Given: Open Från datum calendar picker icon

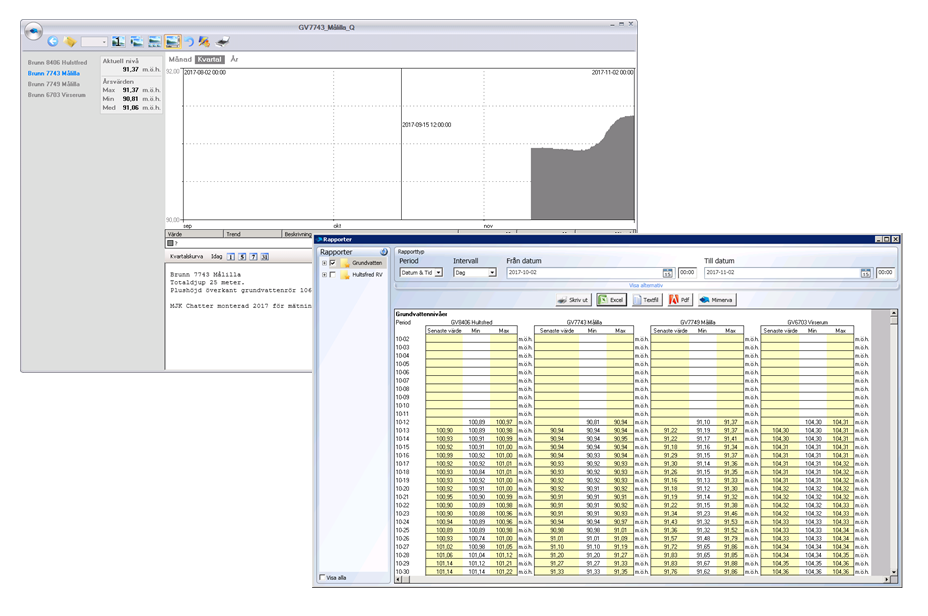Looking at the screenshot, I should point(668,272).
